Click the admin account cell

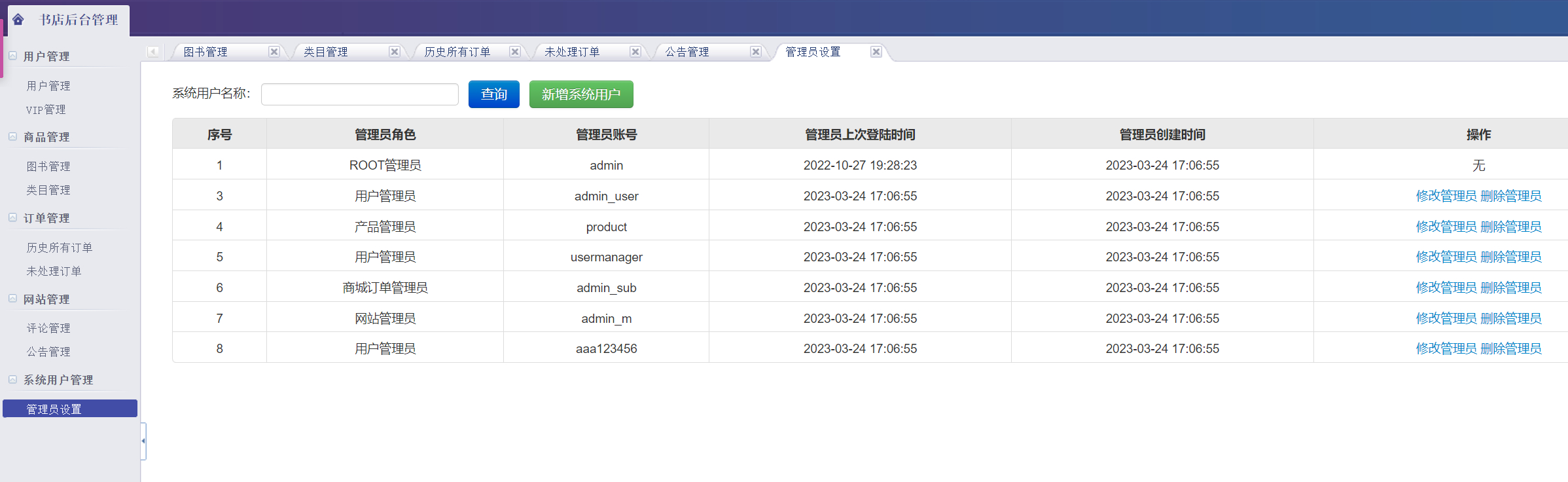[x=606, y=165]
